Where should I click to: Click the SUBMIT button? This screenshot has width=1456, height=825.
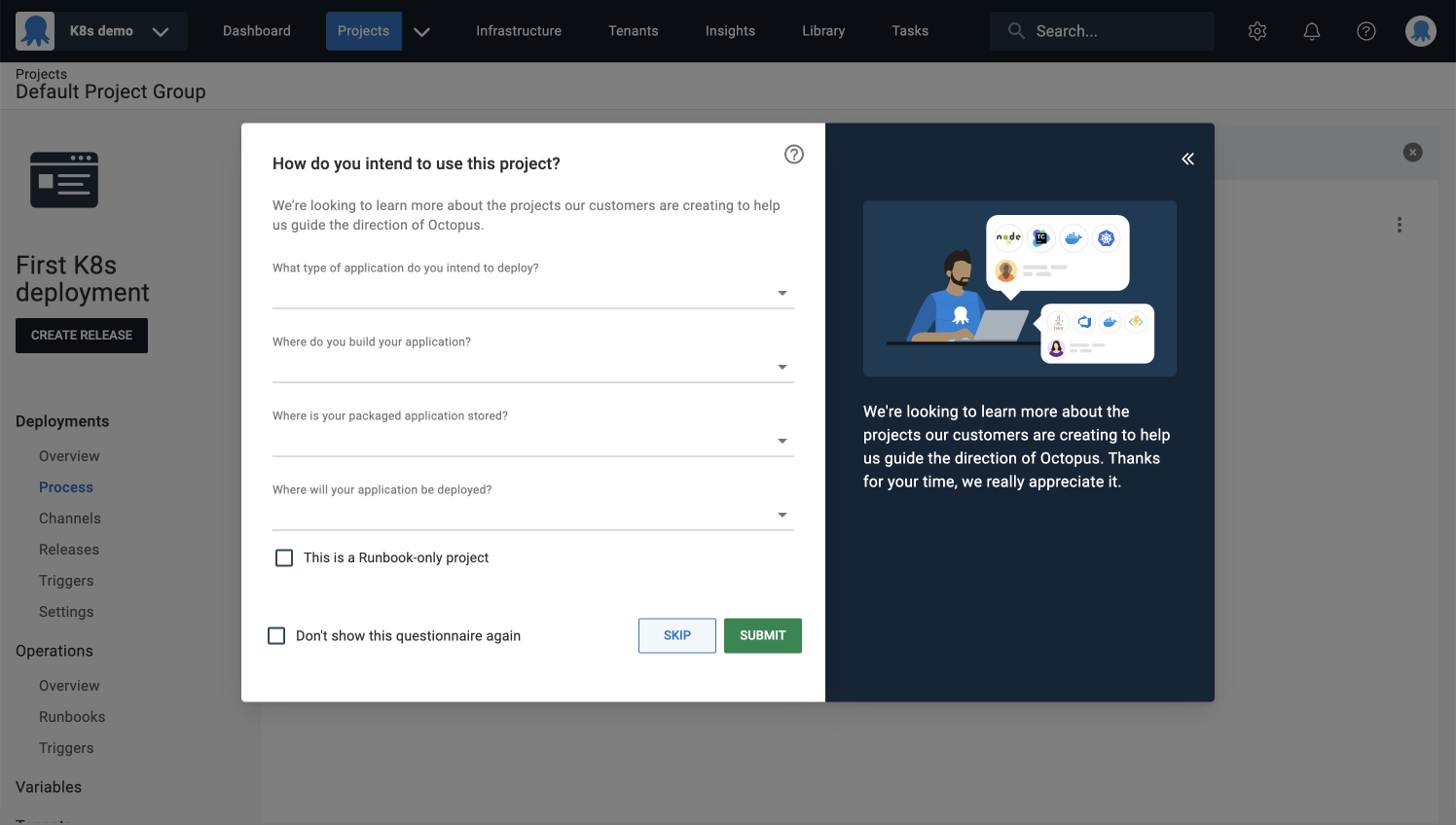(x=762, y=635)
